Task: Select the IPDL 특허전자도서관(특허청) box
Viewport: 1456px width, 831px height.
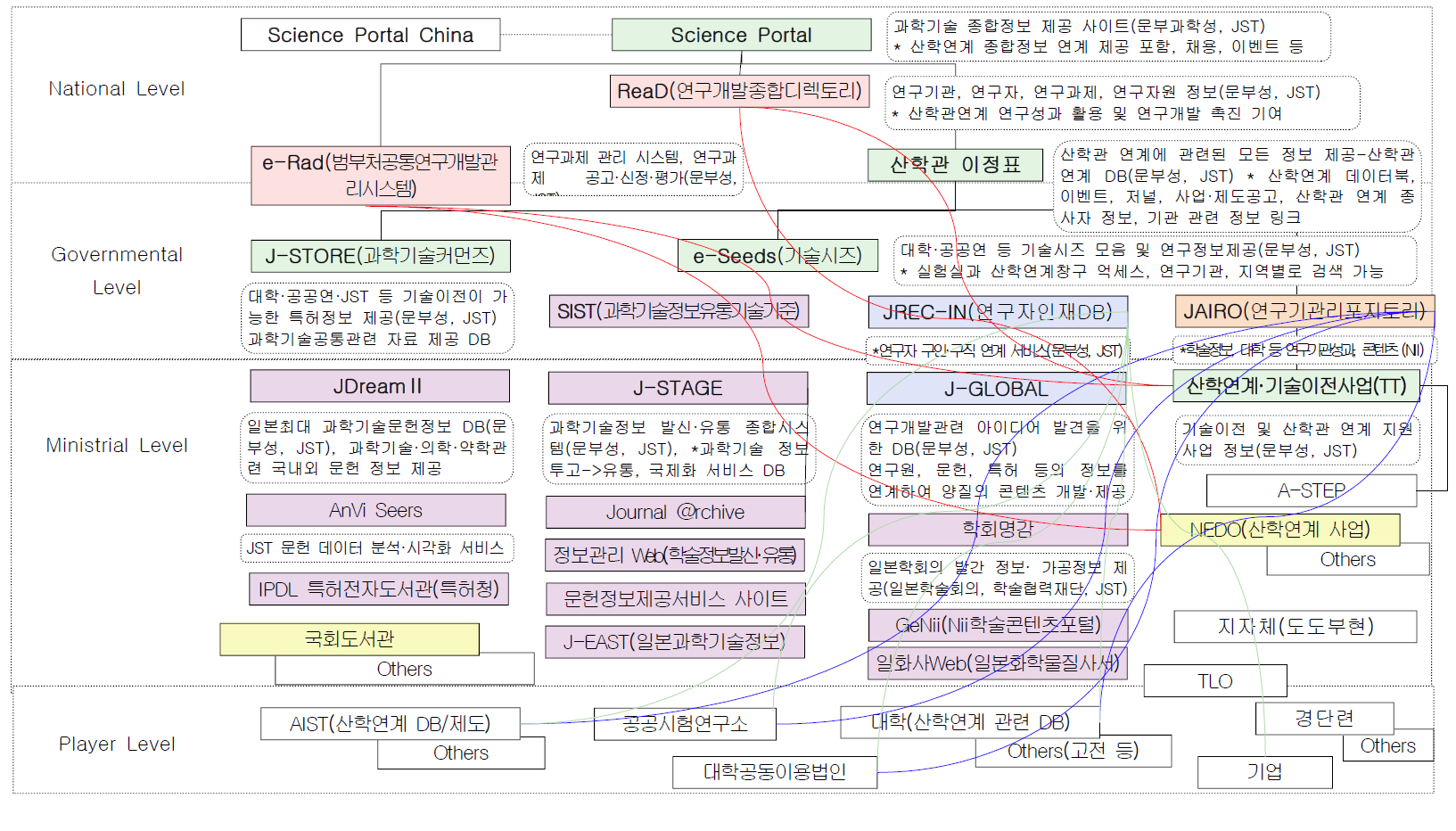Action: tap(378, 589)
